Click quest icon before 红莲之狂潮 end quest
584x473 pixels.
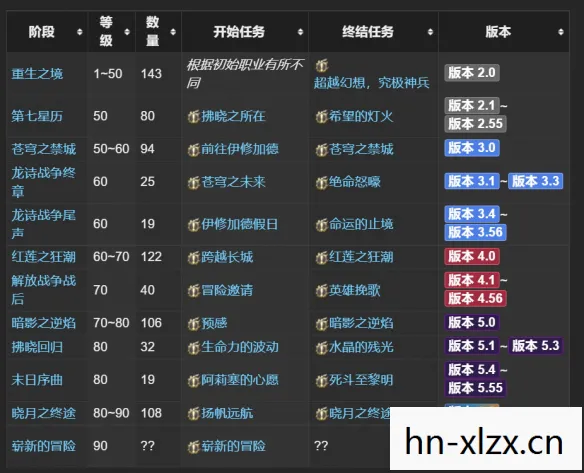click(x=322, y=257)
